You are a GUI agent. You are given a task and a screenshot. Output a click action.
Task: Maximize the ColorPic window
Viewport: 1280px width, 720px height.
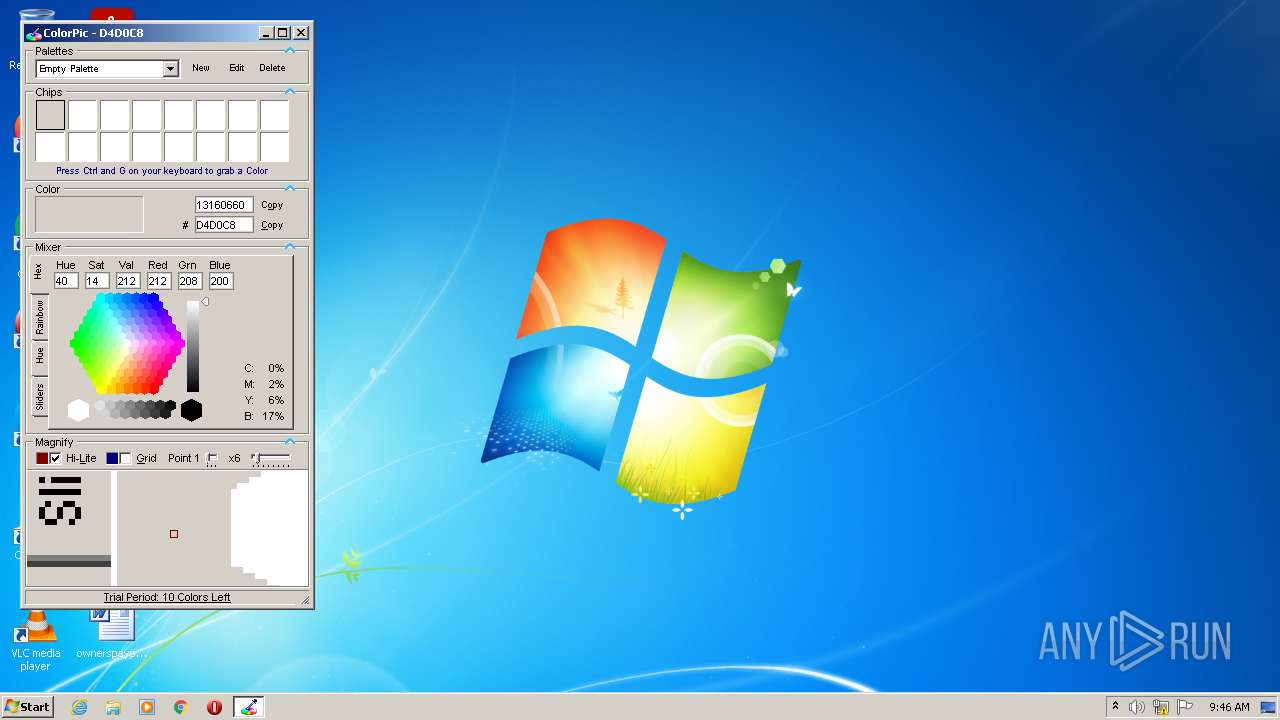pos(282,33)
